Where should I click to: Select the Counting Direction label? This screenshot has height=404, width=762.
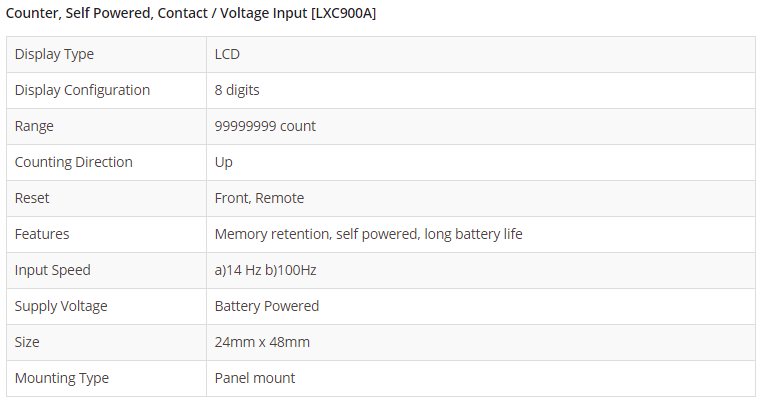point(73,162)
